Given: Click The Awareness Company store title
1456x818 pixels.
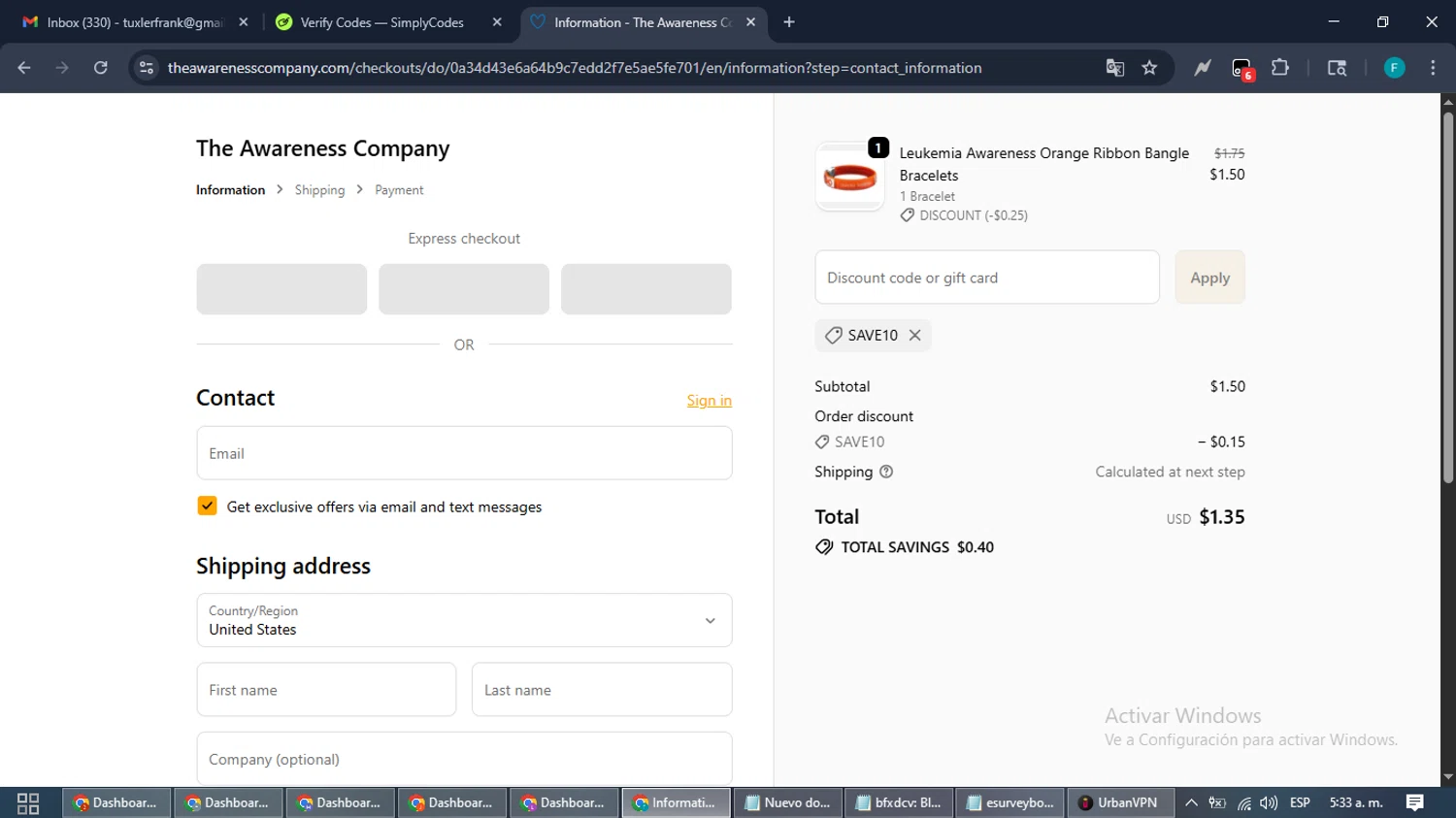Looking at the screenshot, I should (x=322, y=148).
